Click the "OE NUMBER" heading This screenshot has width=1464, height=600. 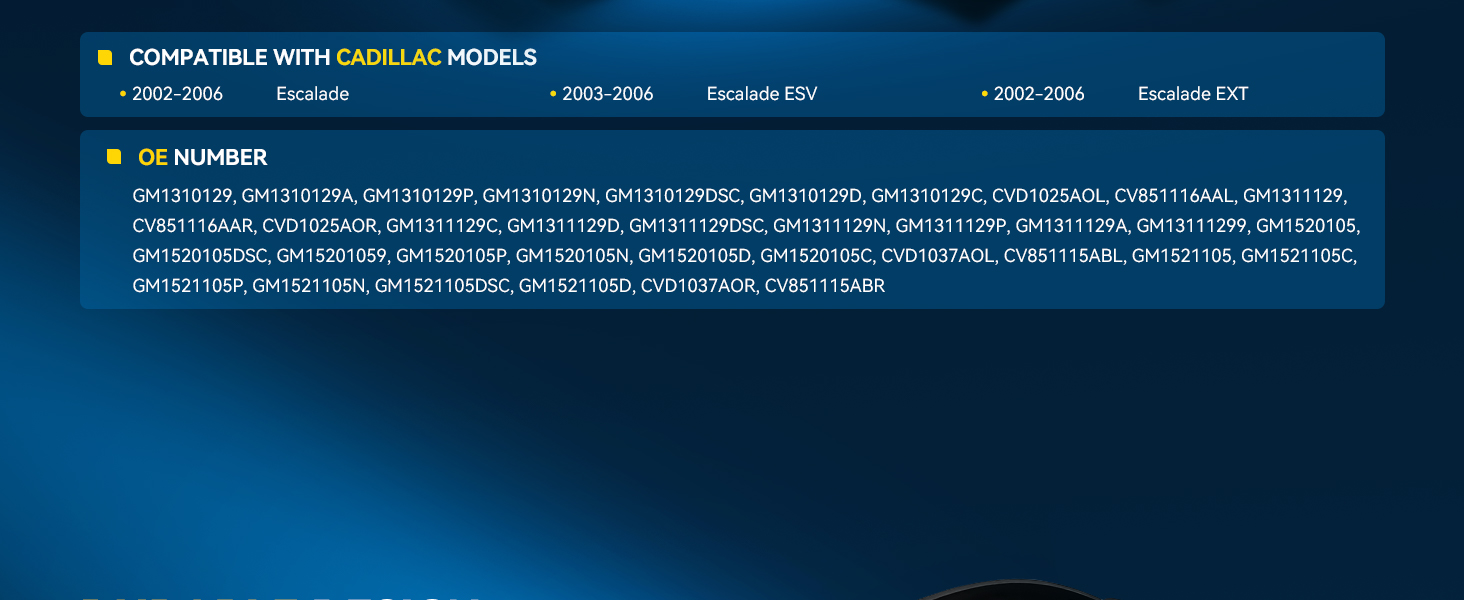(x=203, y=157)
